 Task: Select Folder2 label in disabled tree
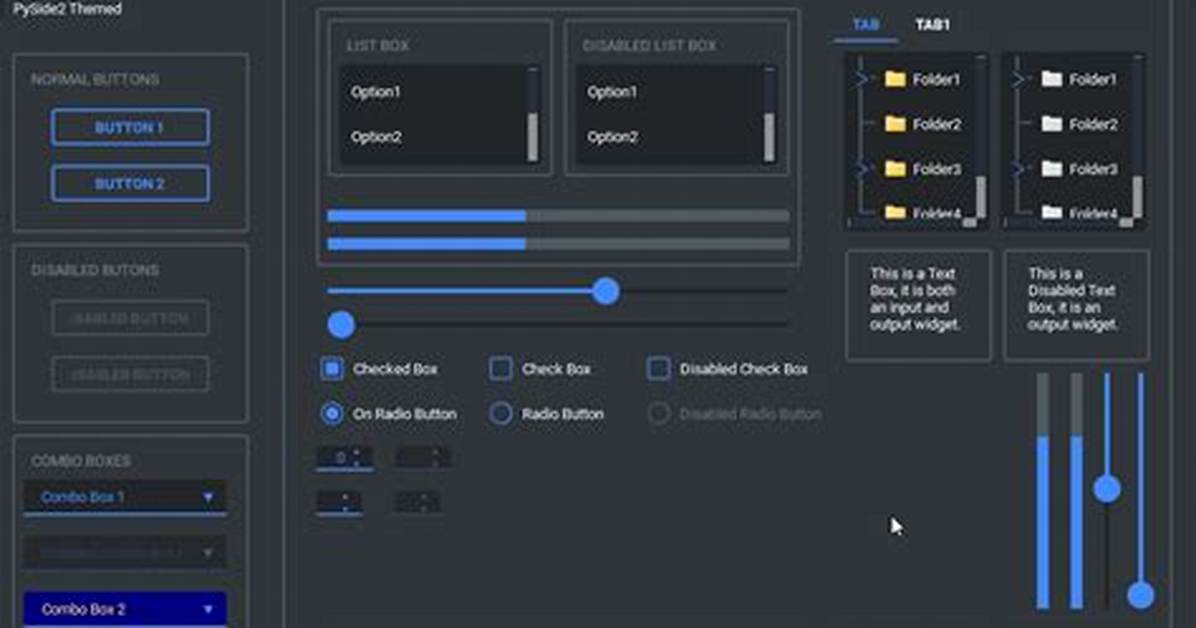tap(1093, 124)
